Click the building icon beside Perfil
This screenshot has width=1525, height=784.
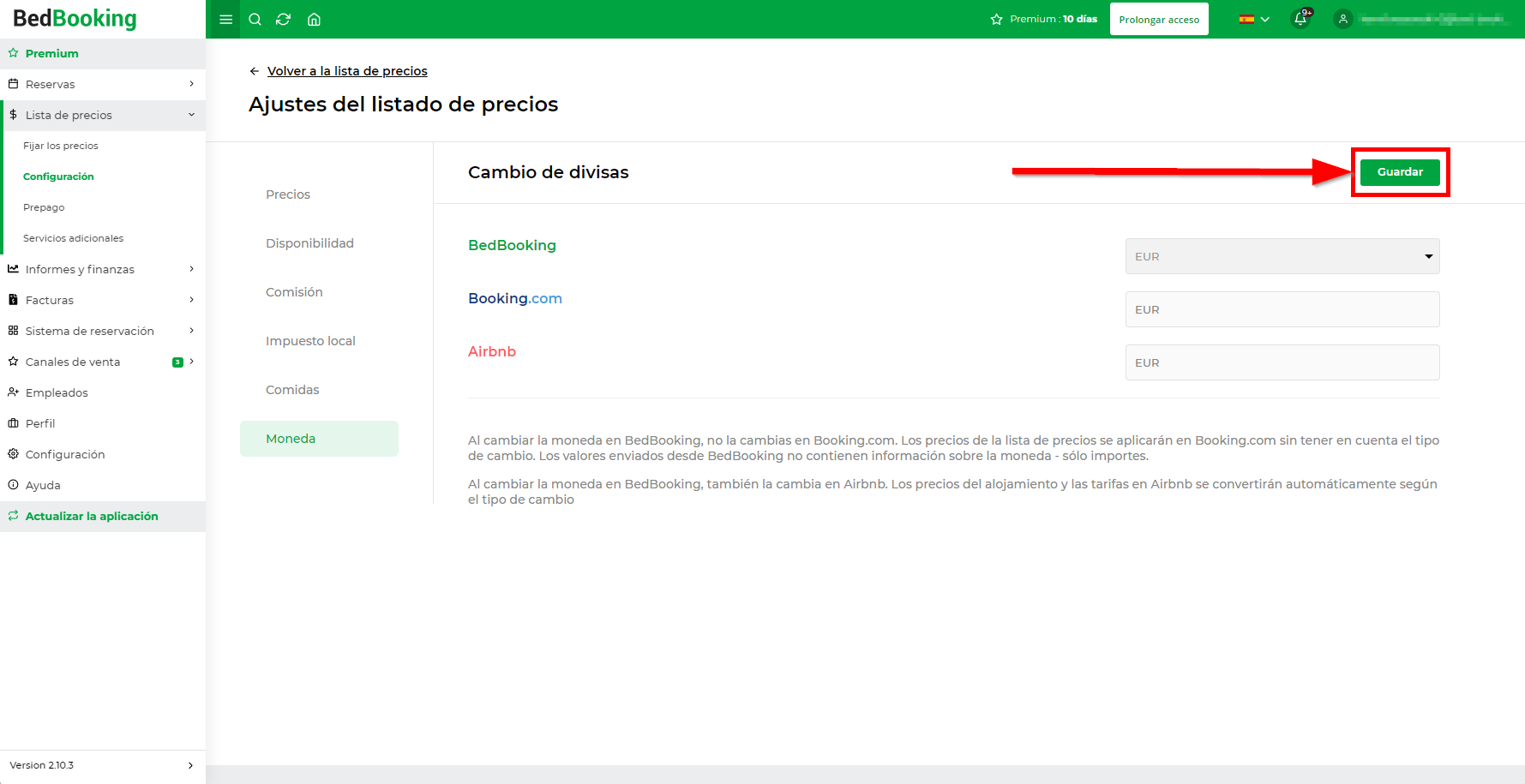13,423
